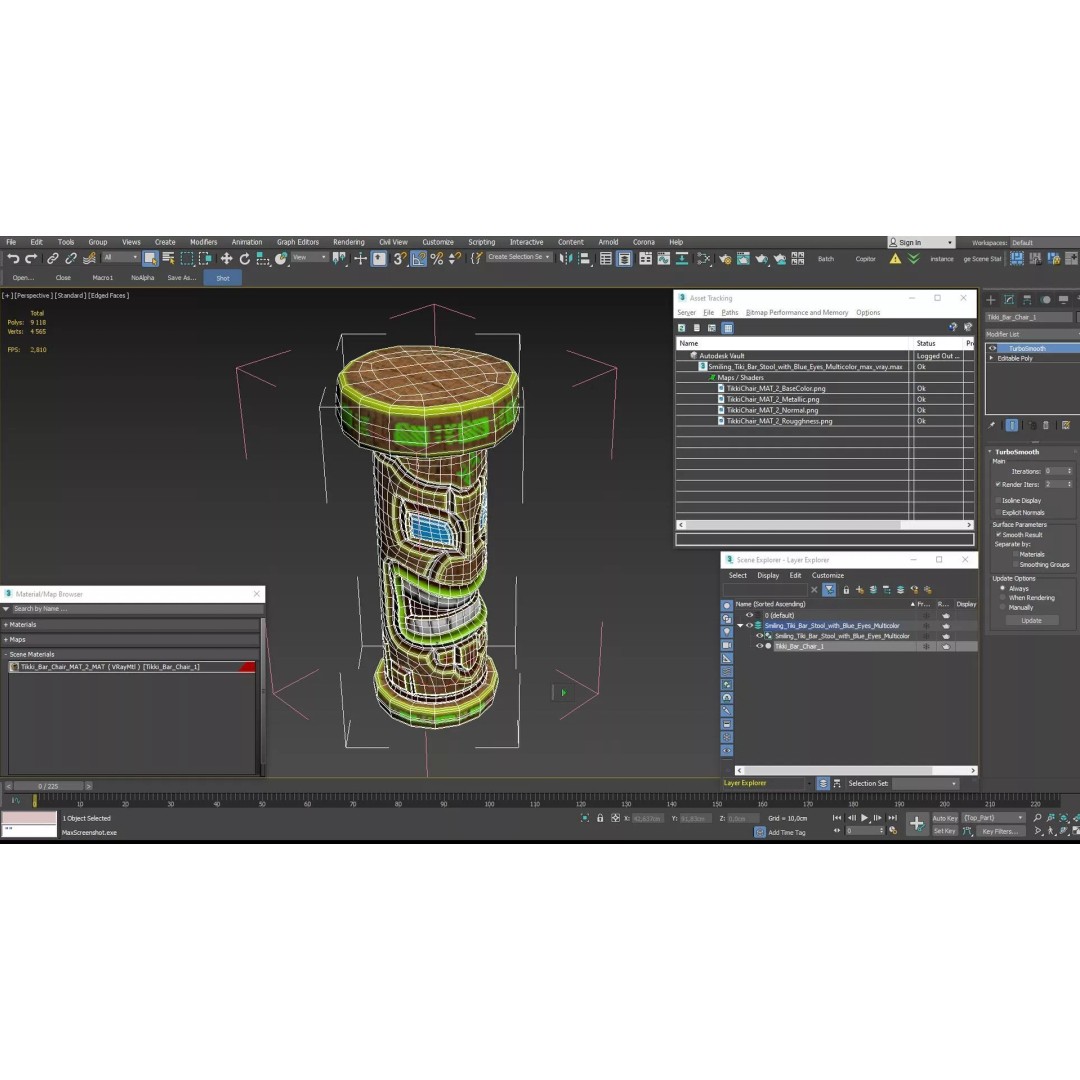Open the Selection Set dropdown in Layer Explorer
The image size is (1080, 1080).
coord(925,784)
